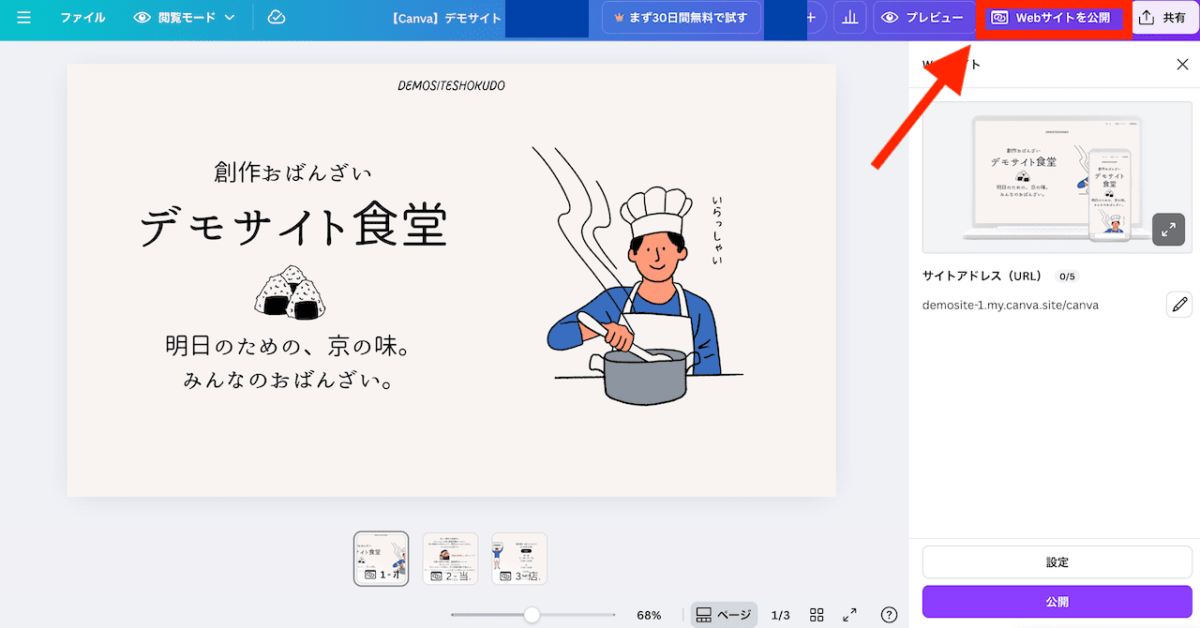The height and width of the screenshot is (628, 1200).
Task: Enter fullscreen with the expand arrows icon
Action: point(850,615)
